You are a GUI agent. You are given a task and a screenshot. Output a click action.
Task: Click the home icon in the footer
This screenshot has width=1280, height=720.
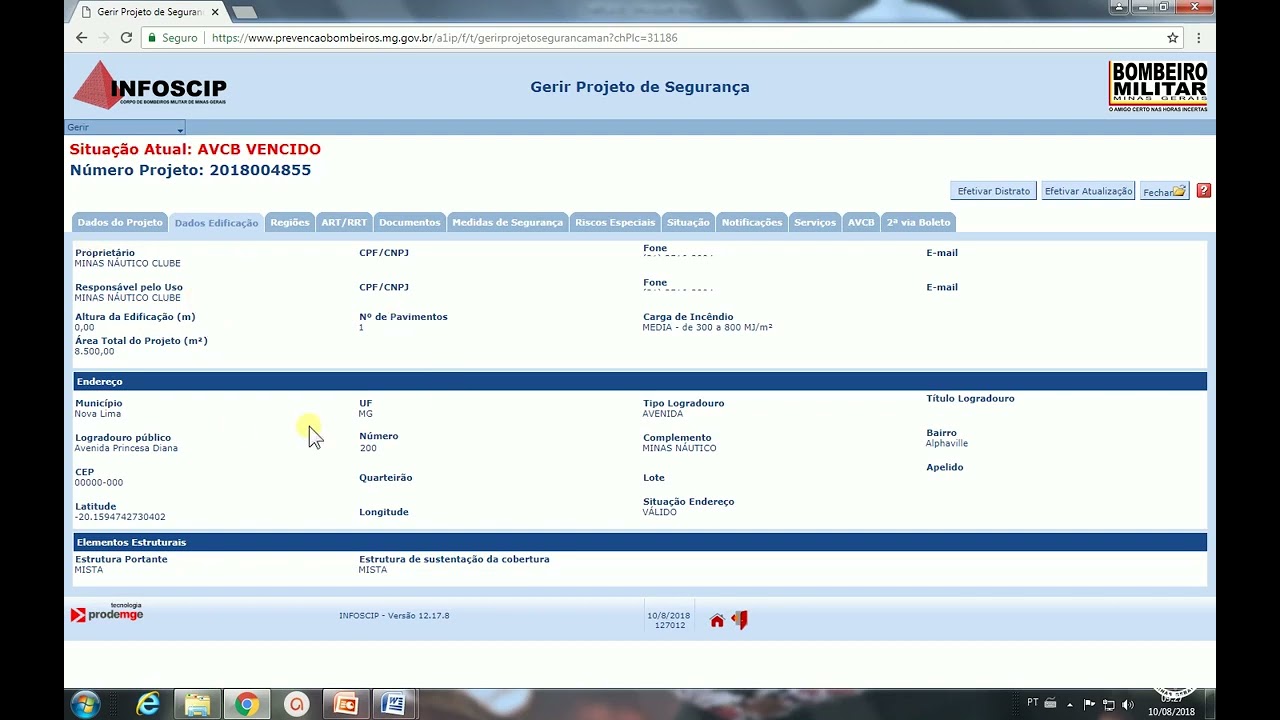coord(717,621)
